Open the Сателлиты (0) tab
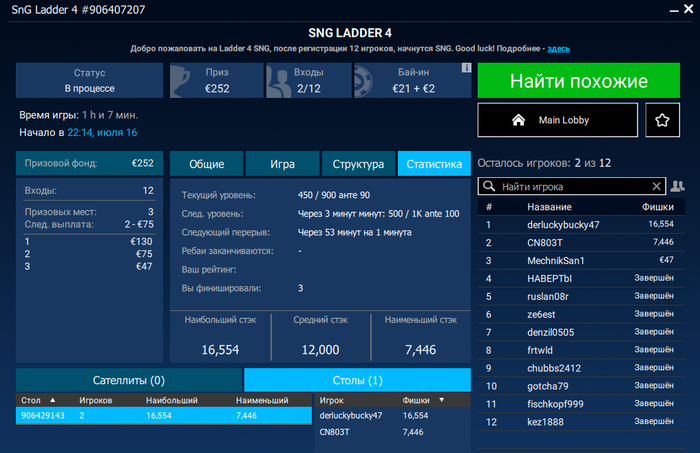This screenshot has width=700, height=453. [x=129, y=380]
